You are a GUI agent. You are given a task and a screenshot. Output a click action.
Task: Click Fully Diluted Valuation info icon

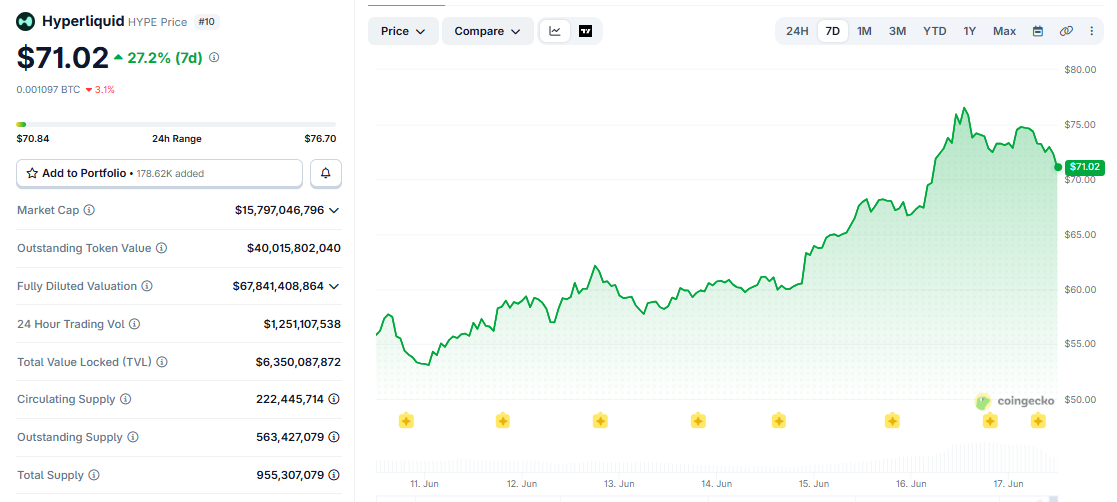coord(147,286)
